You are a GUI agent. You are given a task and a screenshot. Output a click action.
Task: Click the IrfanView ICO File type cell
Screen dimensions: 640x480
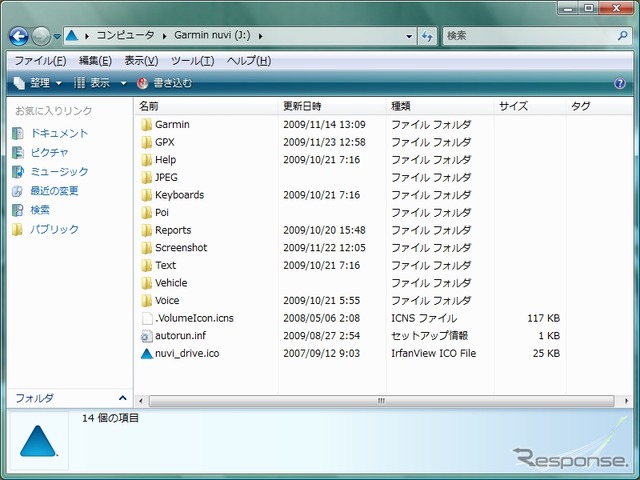tap(433, 353)
